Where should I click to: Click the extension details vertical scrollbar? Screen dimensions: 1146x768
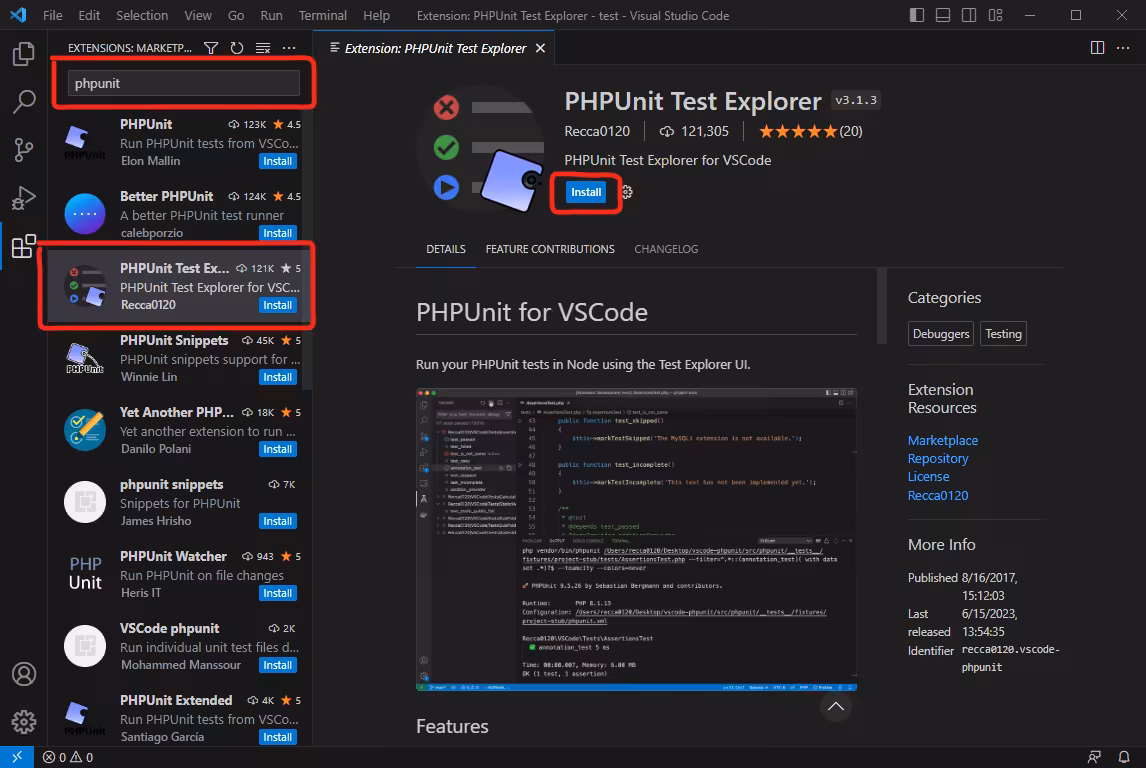click(x=881, y=307)
